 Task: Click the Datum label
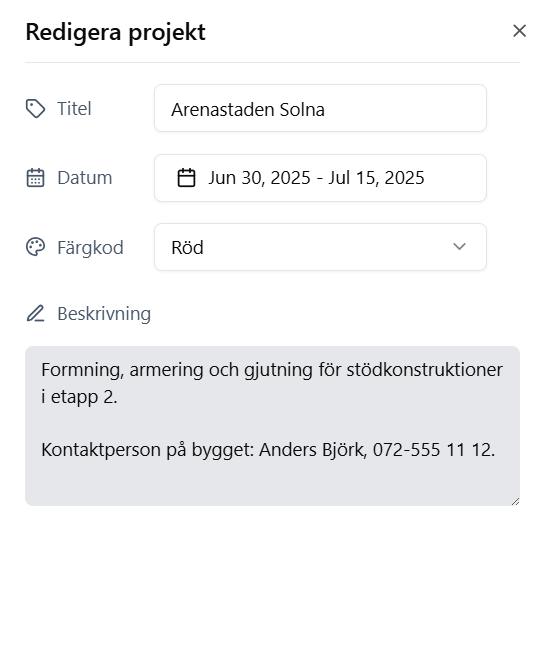[x=85, y=178]
